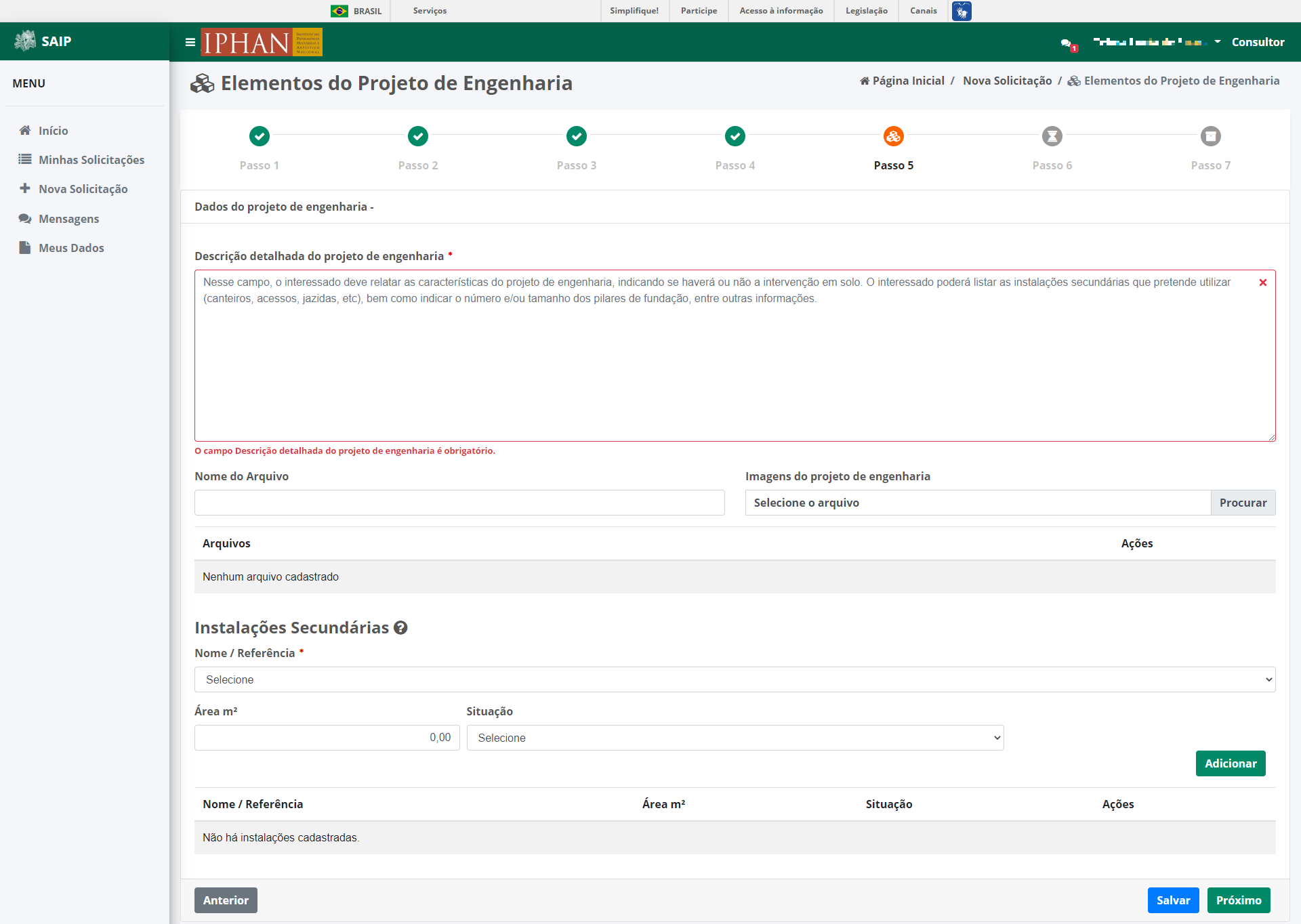Click the accessibility Libras icon

(962, 11)
